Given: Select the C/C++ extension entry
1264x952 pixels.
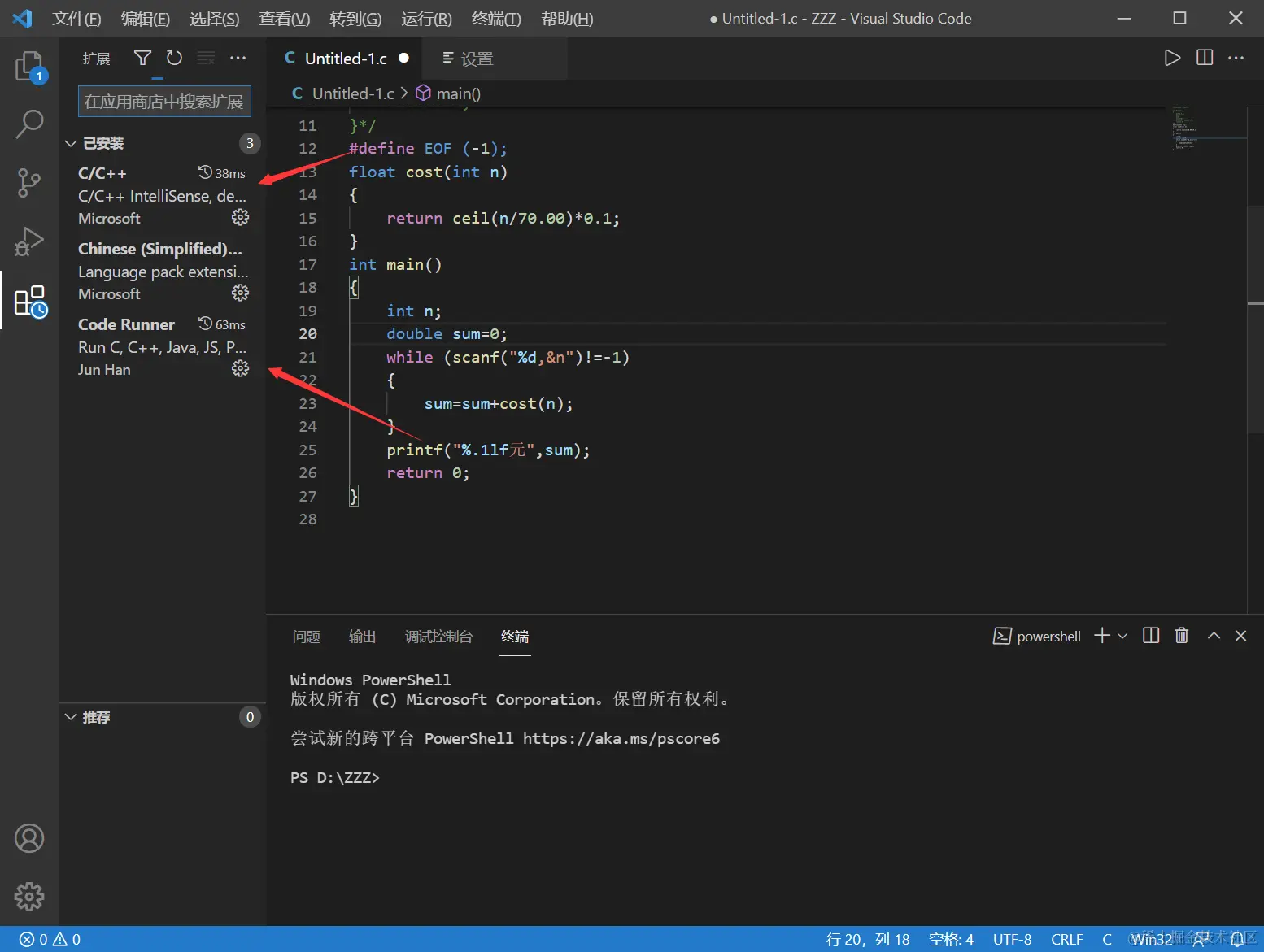Looking at the screenshot, I should pyautogui.click(x=163, y=196).
